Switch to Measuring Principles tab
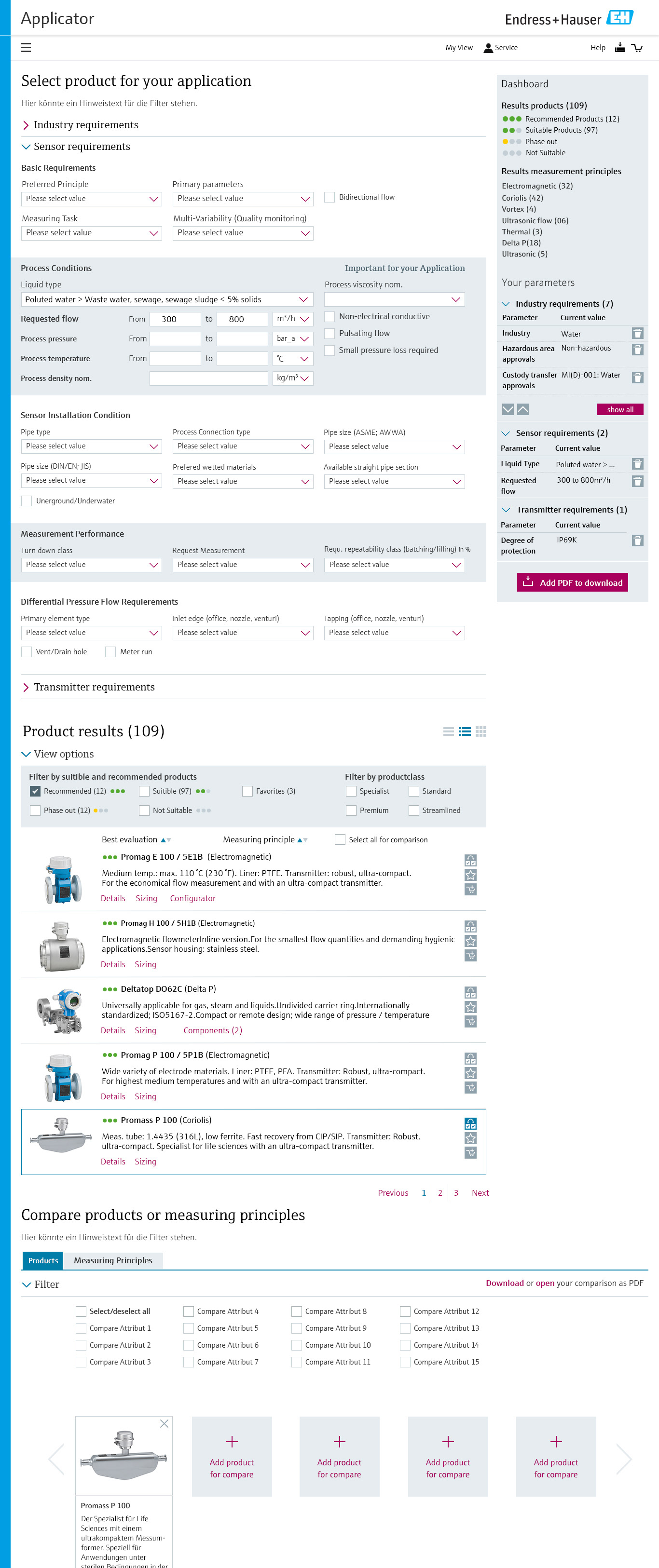 pos(113,1260)
